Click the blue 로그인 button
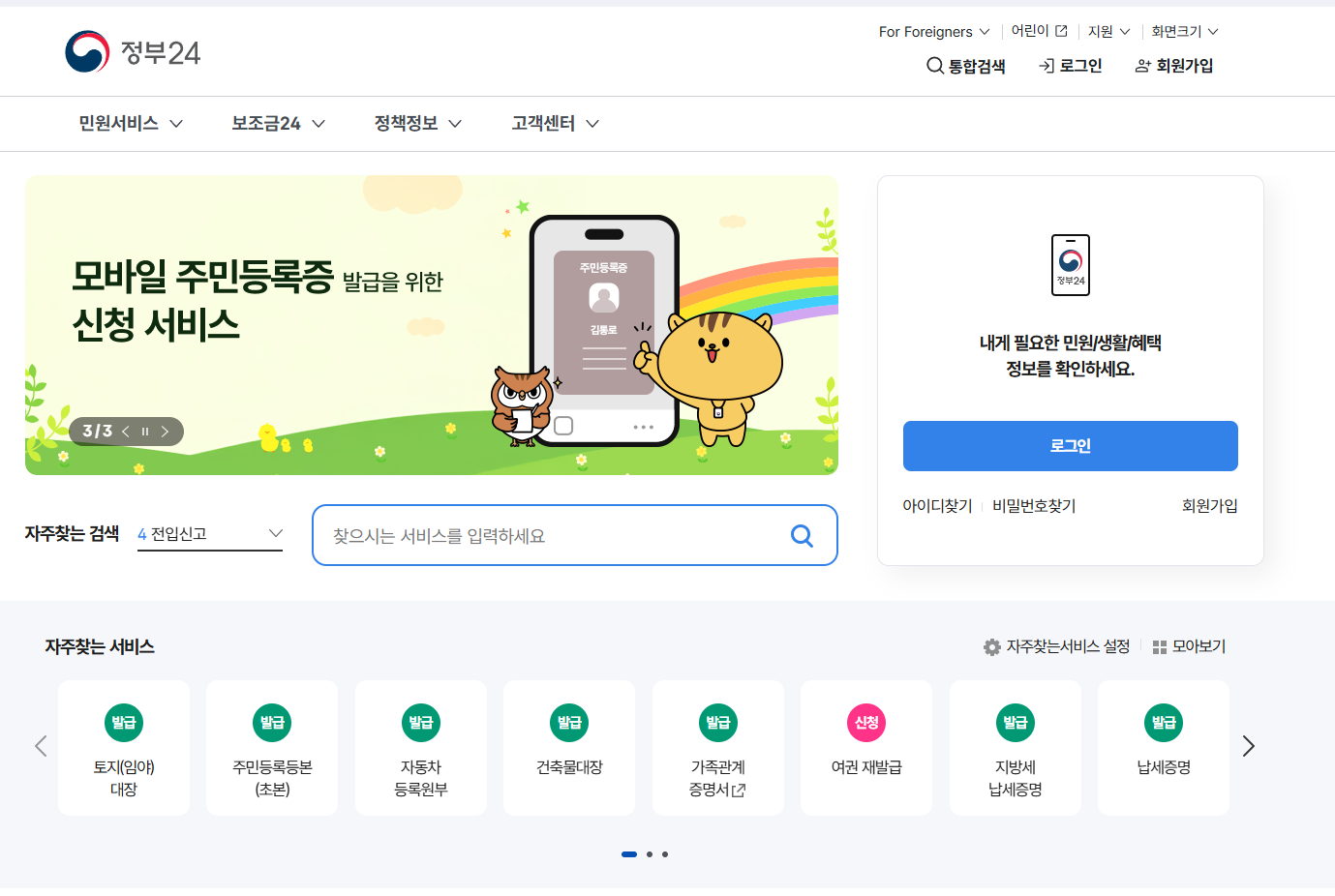 [1070, 446]
